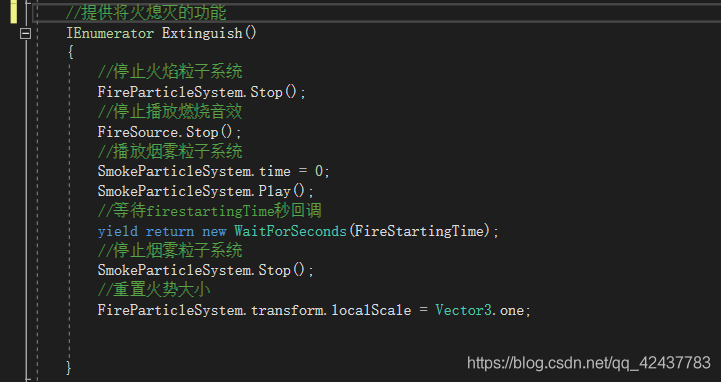Click the Vector3 type name

464,310
